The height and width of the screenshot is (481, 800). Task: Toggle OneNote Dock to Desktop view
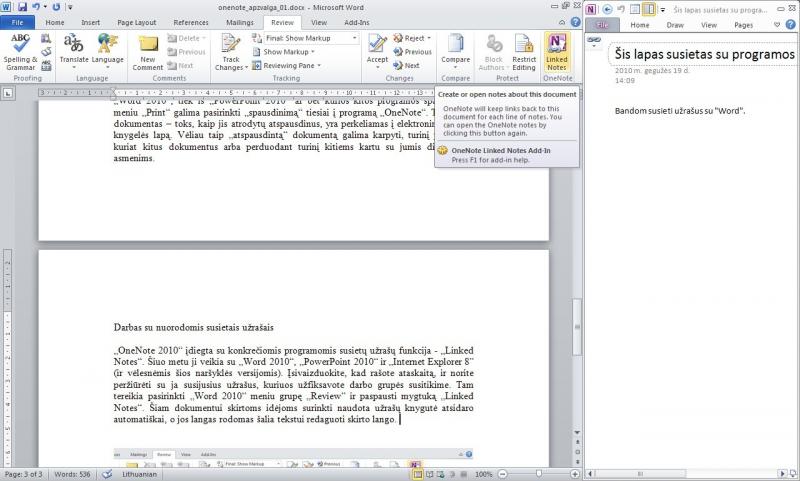tap(648, 9)
